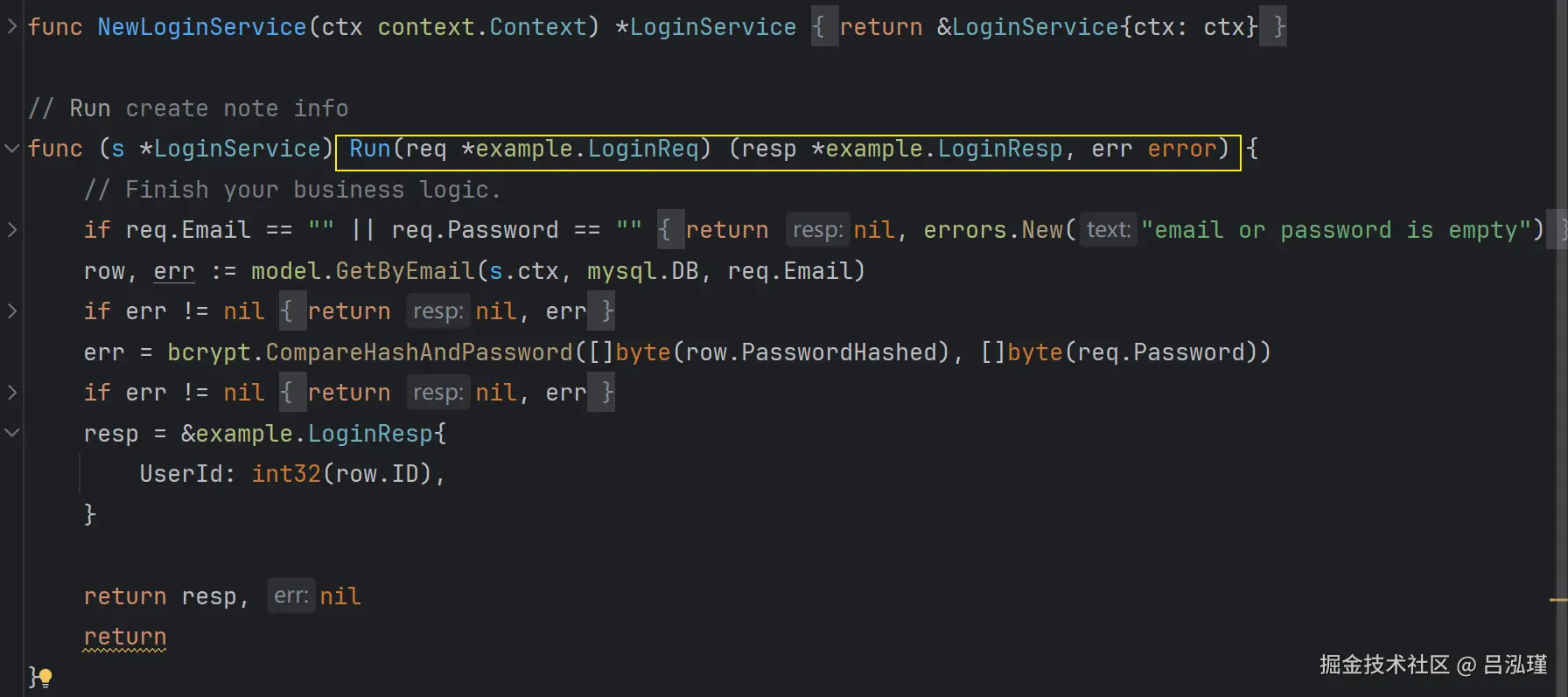Screen dimensions: 1568x697
Task: Click the underlined err variable declaration
Action: click(x=174, y=271)
